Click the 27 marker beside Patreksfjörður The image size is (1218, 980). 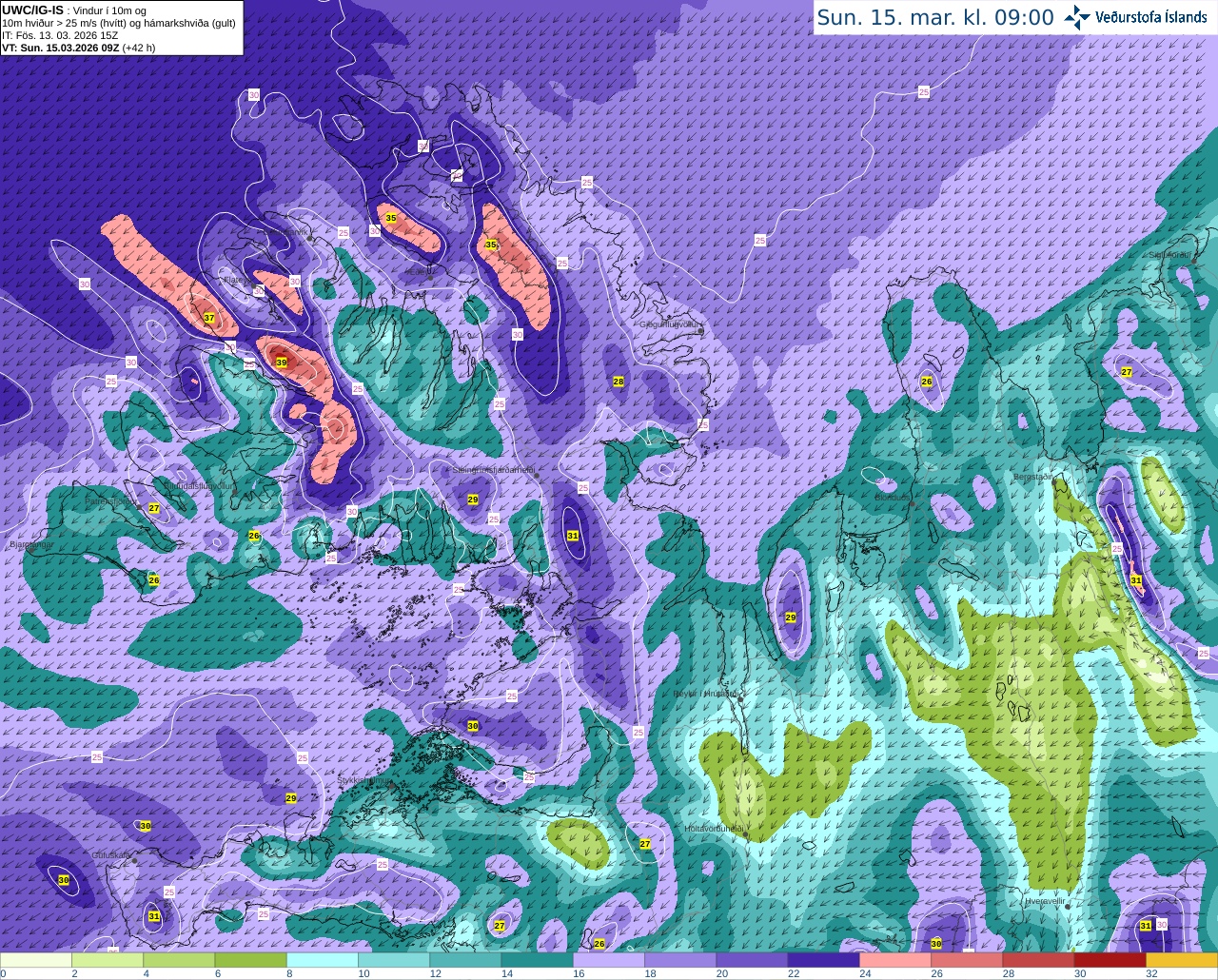coord(154,508)
